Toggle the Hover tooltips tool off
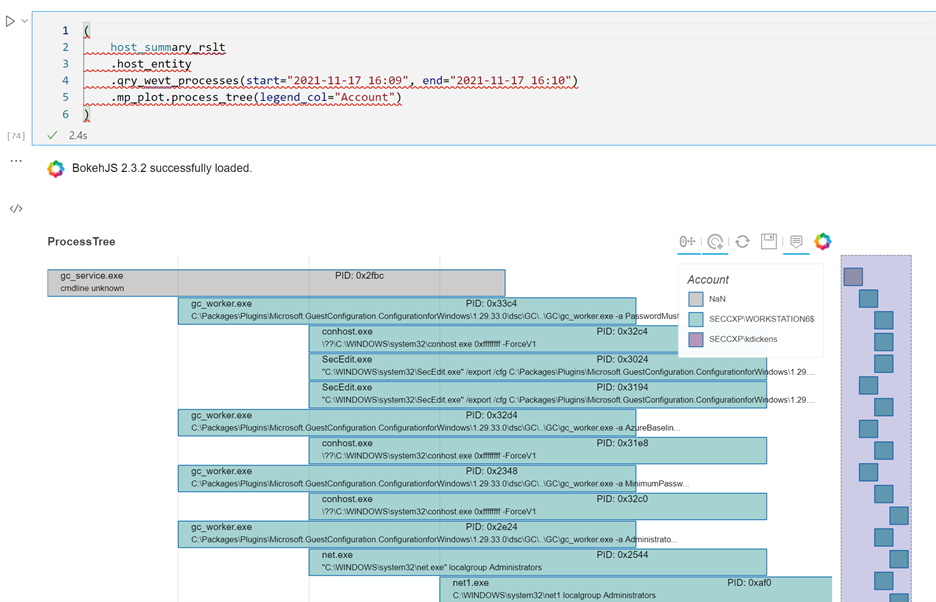The image size is (936, 602). [x=796, y=241]
